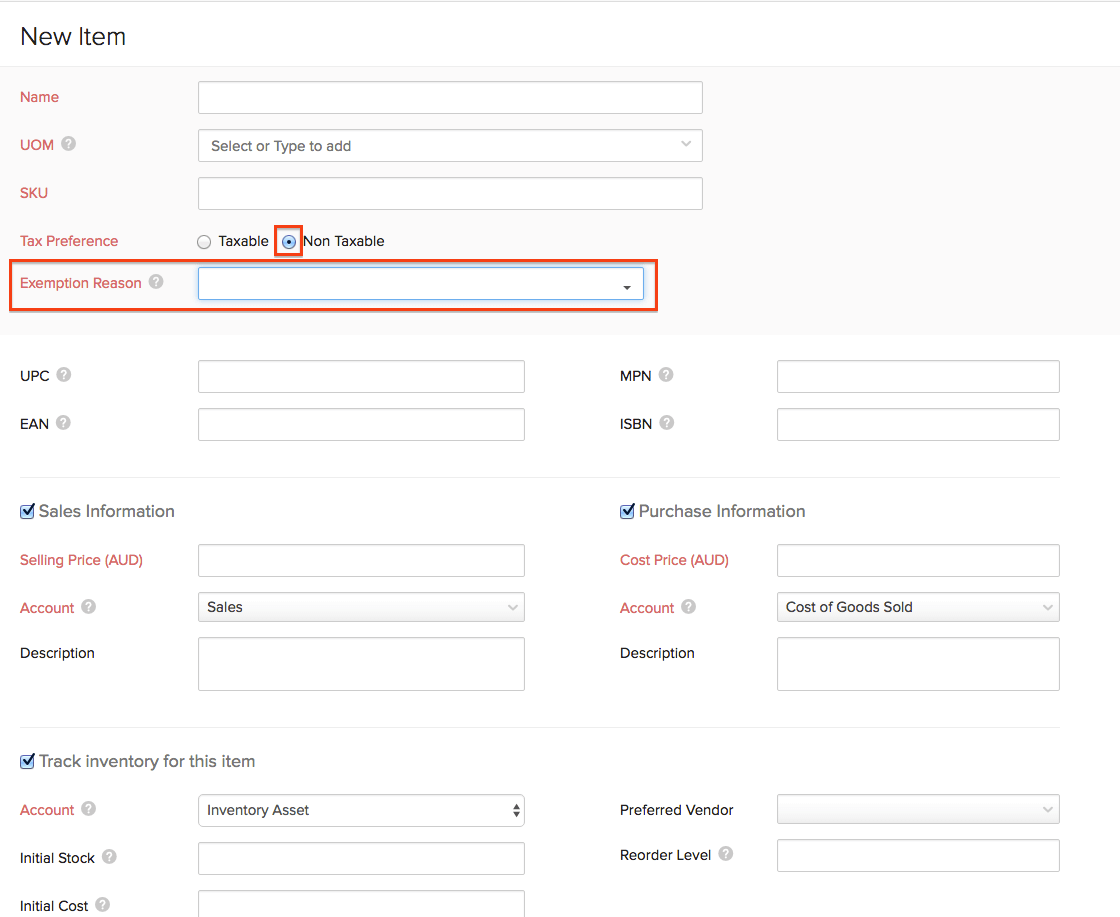Viewport: 1120px width, 917px height.
Task: Expand the Exemption Reason dropdown
Action: (x=420, y=284)
